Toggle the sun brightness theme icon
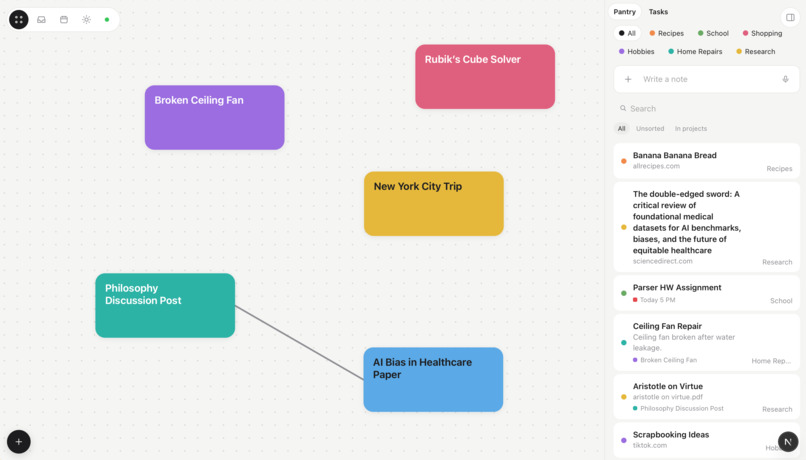Viewport: 806px width, 460px height. click(86, 20)
